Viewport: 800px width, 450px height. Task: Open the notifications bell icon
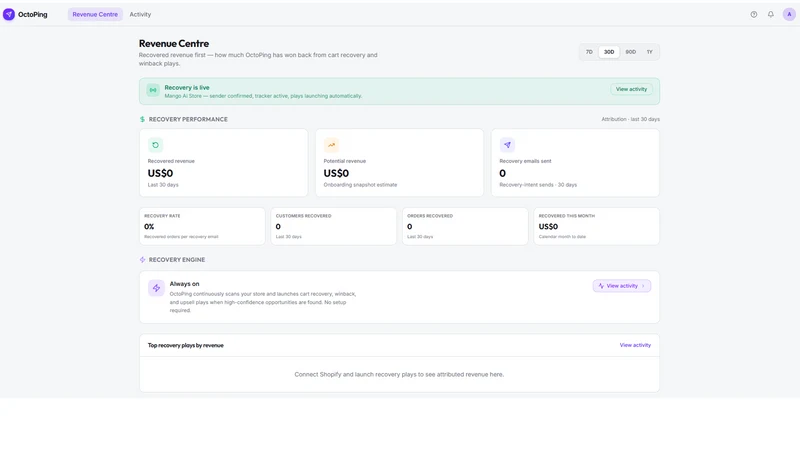(x=770, y=14)
